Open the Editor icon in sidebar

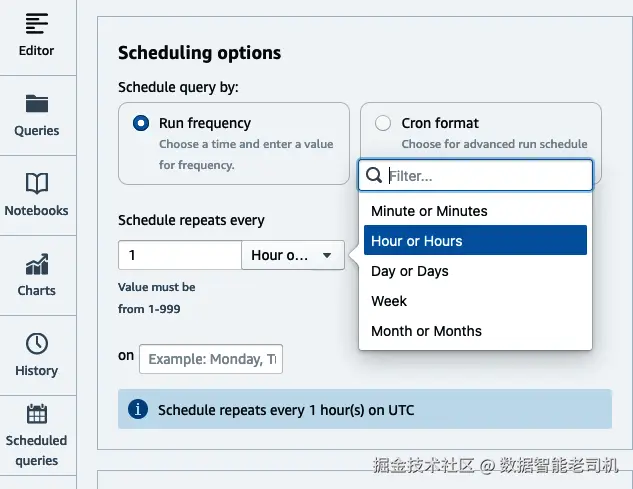pyautogui.click(x=37, y=23)
